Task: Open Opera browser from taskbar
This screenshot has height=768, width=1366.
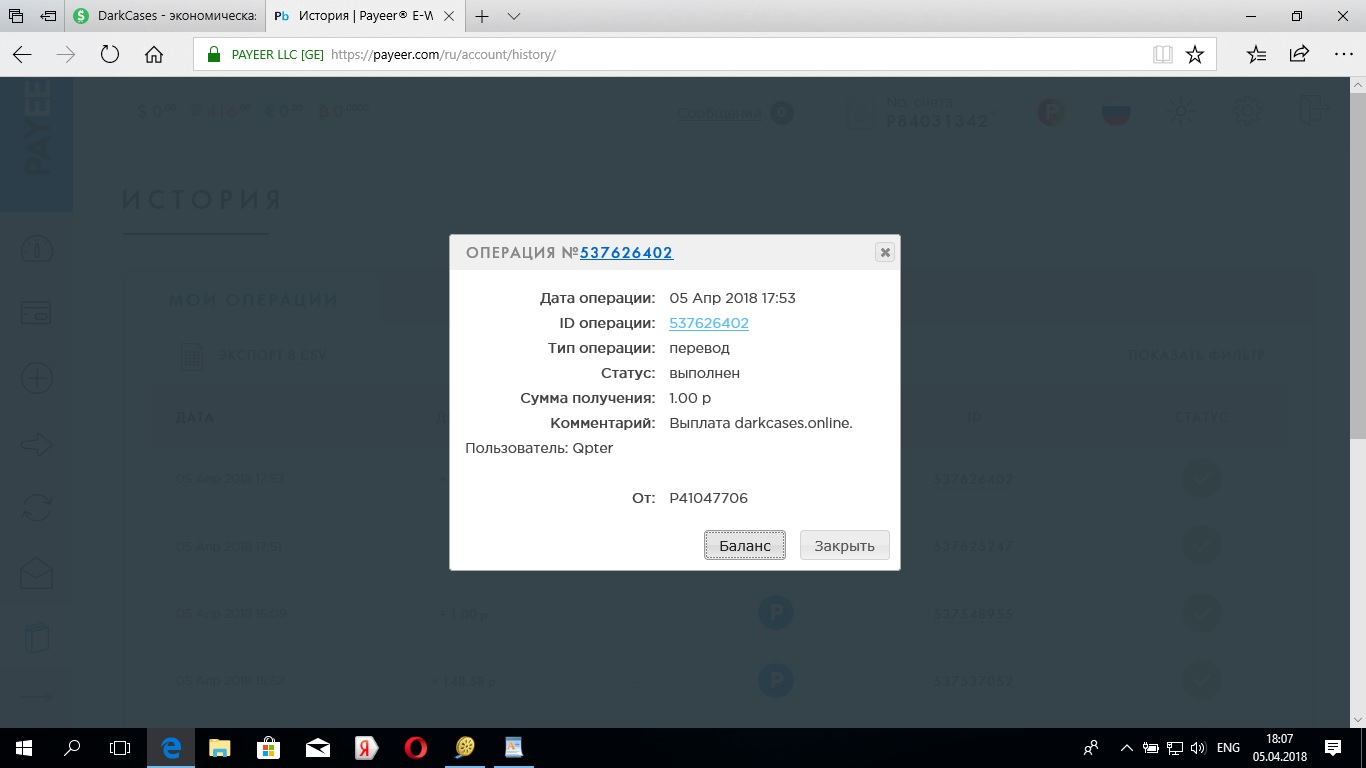Action: (415, 747)
